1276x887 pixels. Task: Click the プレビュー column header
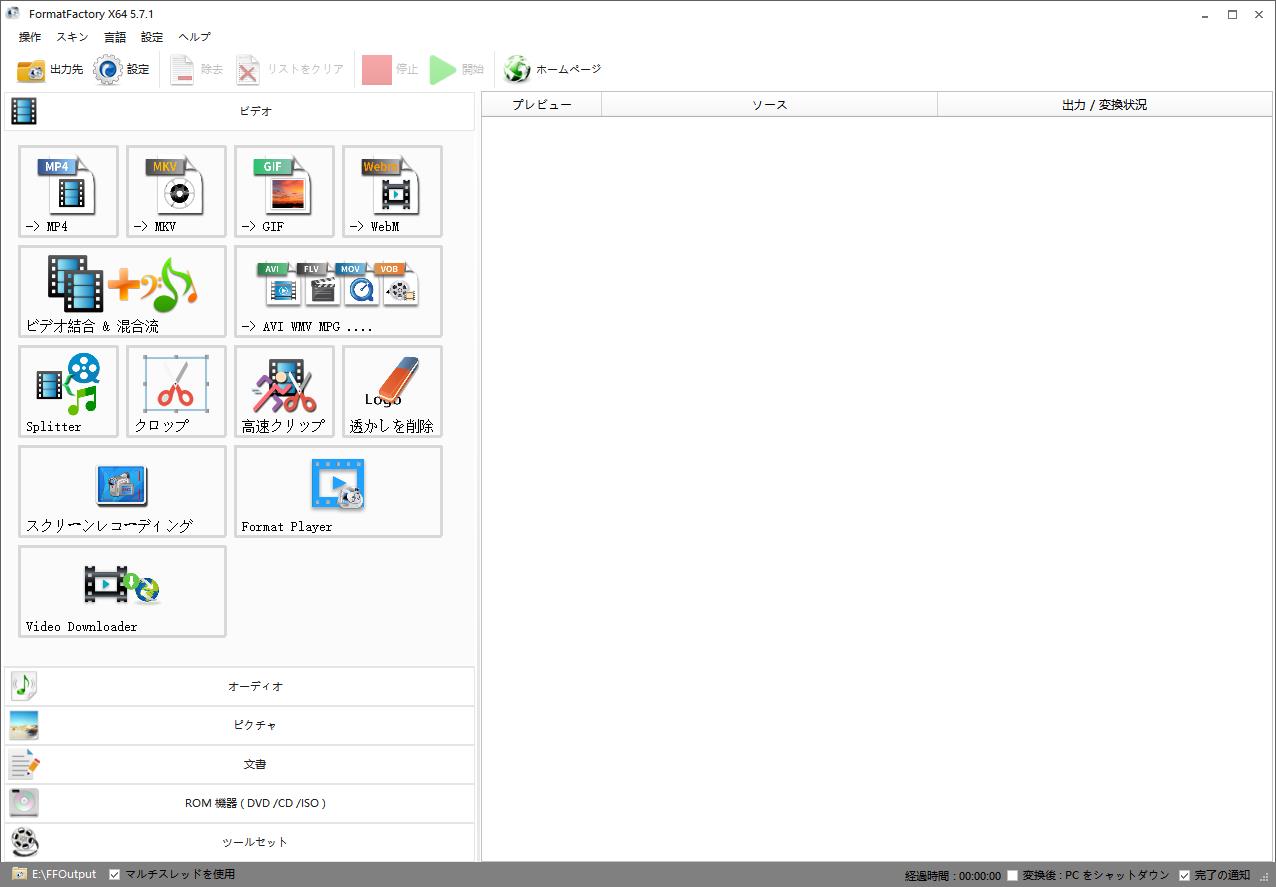541,104
